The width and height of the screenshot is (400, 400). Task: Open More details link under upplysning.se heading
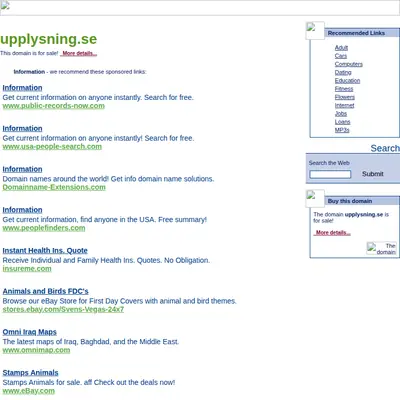(79, 53)
